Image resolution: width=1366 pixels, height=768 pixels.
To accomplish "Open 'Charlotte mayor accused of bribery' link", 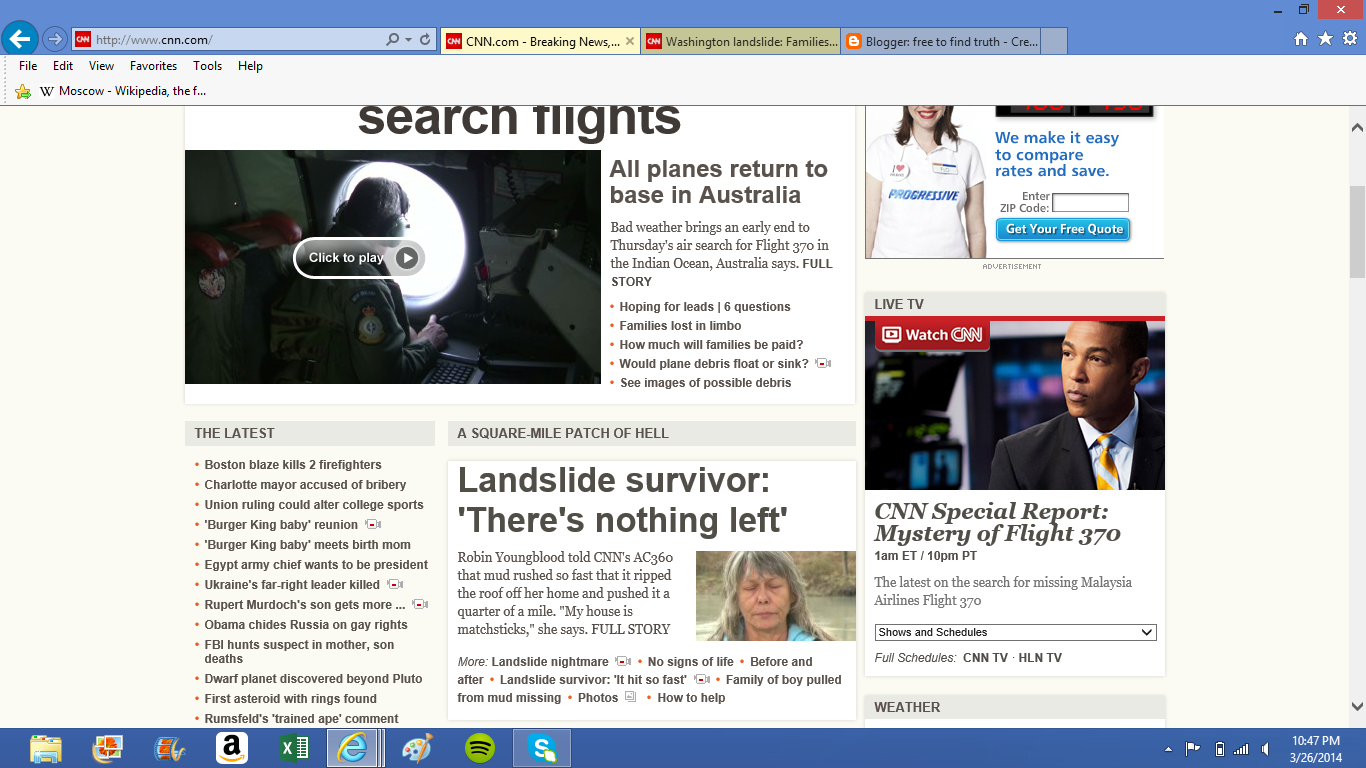I will (305, 485).
